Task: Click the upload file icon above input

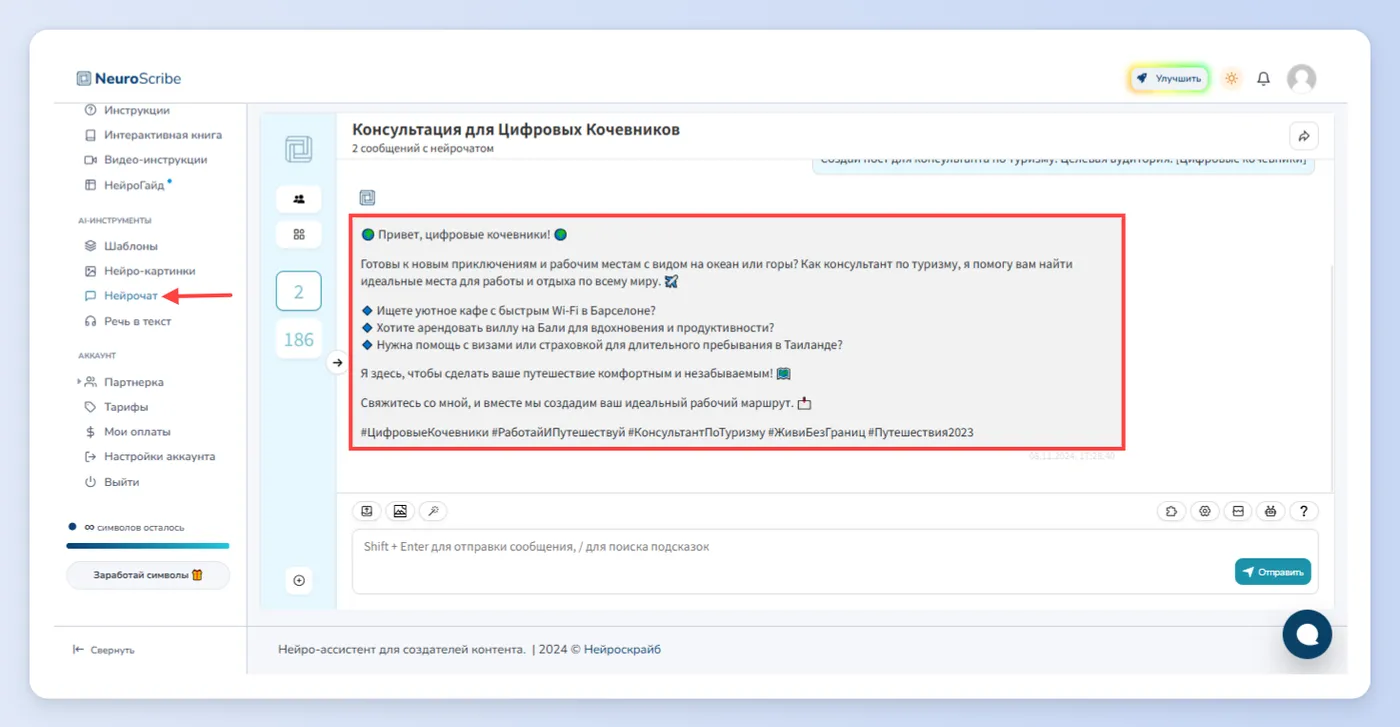Action: 367,511
